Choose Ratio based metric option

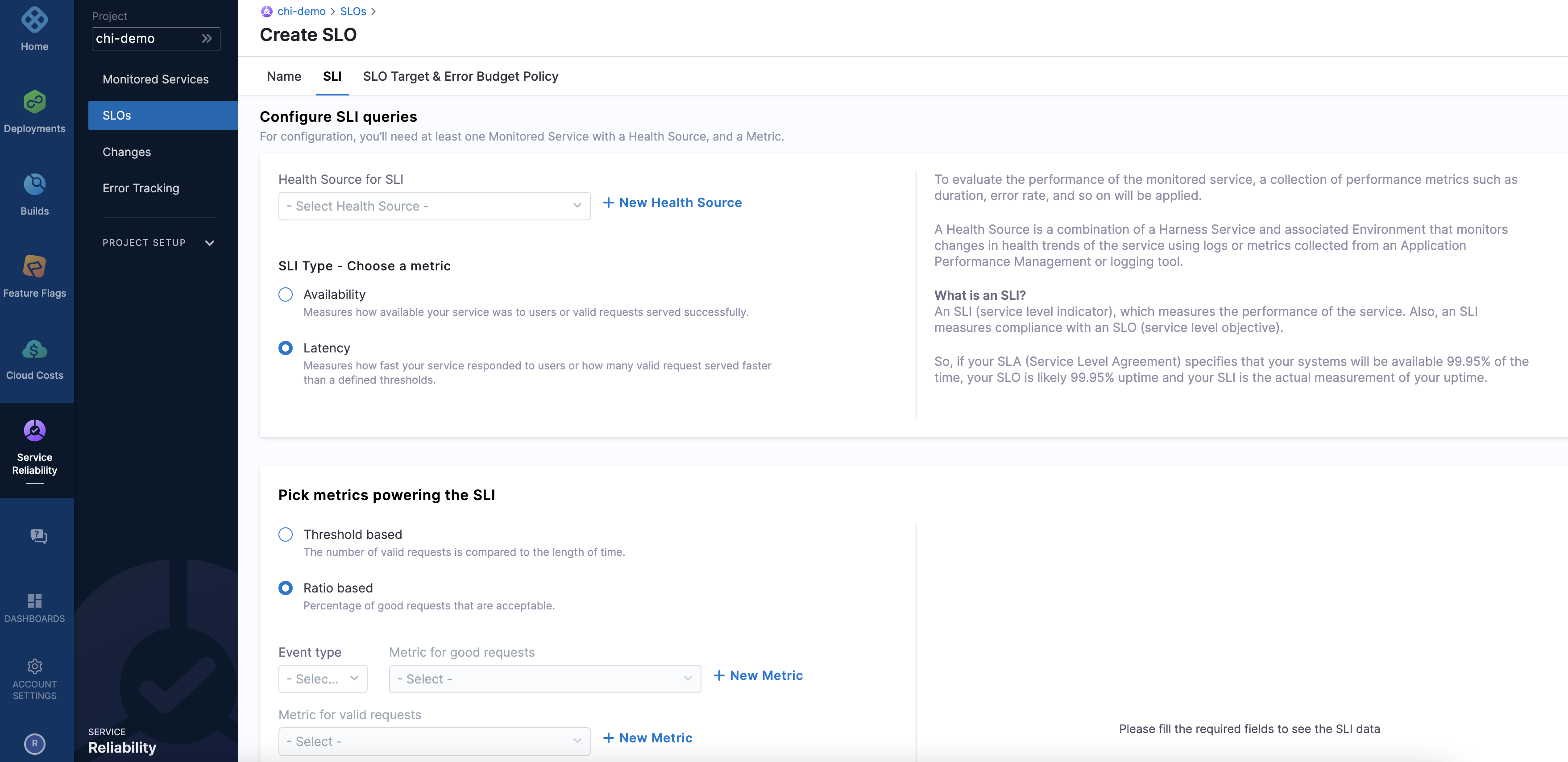[x=286, y=588]
